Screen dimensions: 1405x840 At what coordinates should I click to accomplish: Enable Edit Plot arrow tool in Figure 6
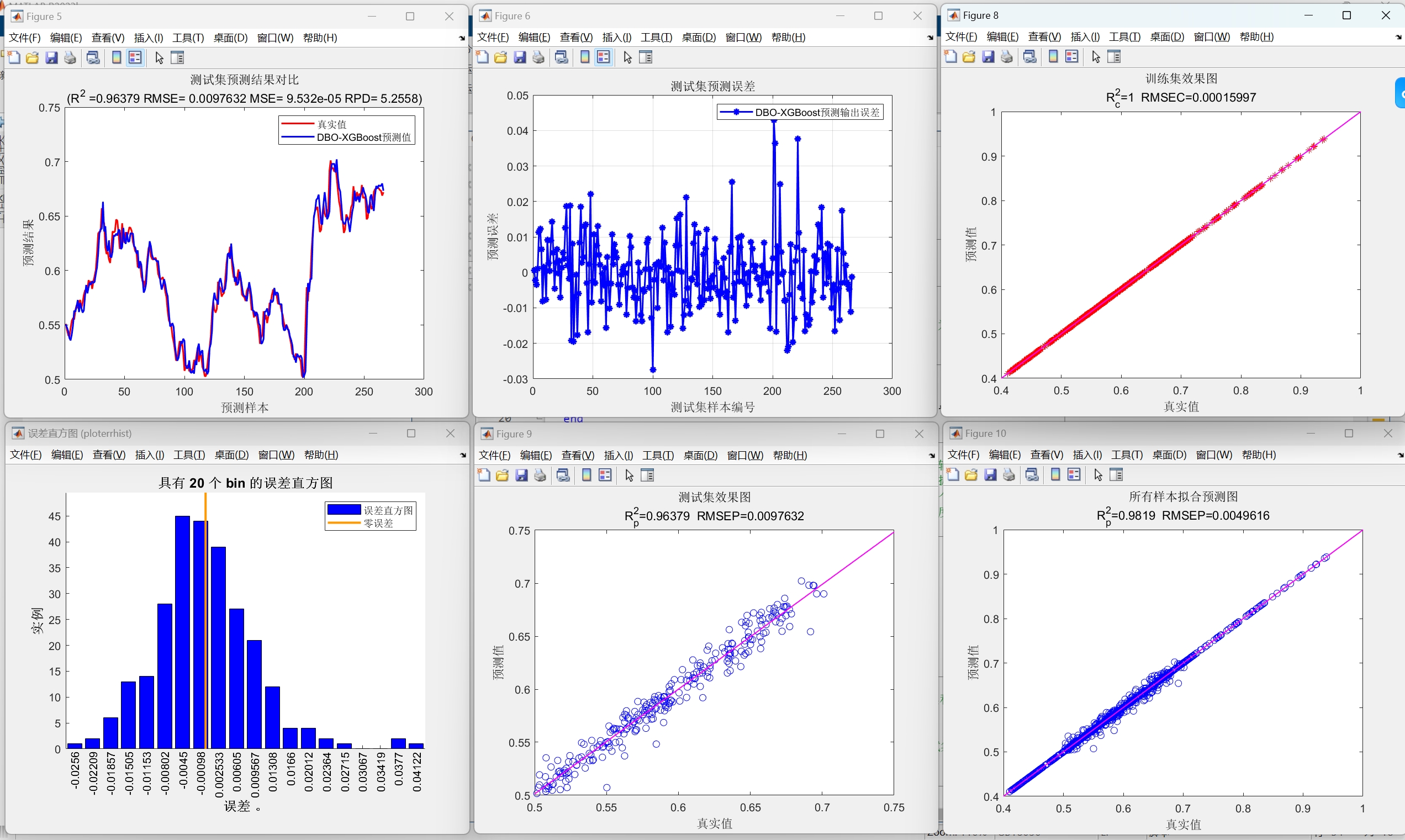[x=628, y=57]
